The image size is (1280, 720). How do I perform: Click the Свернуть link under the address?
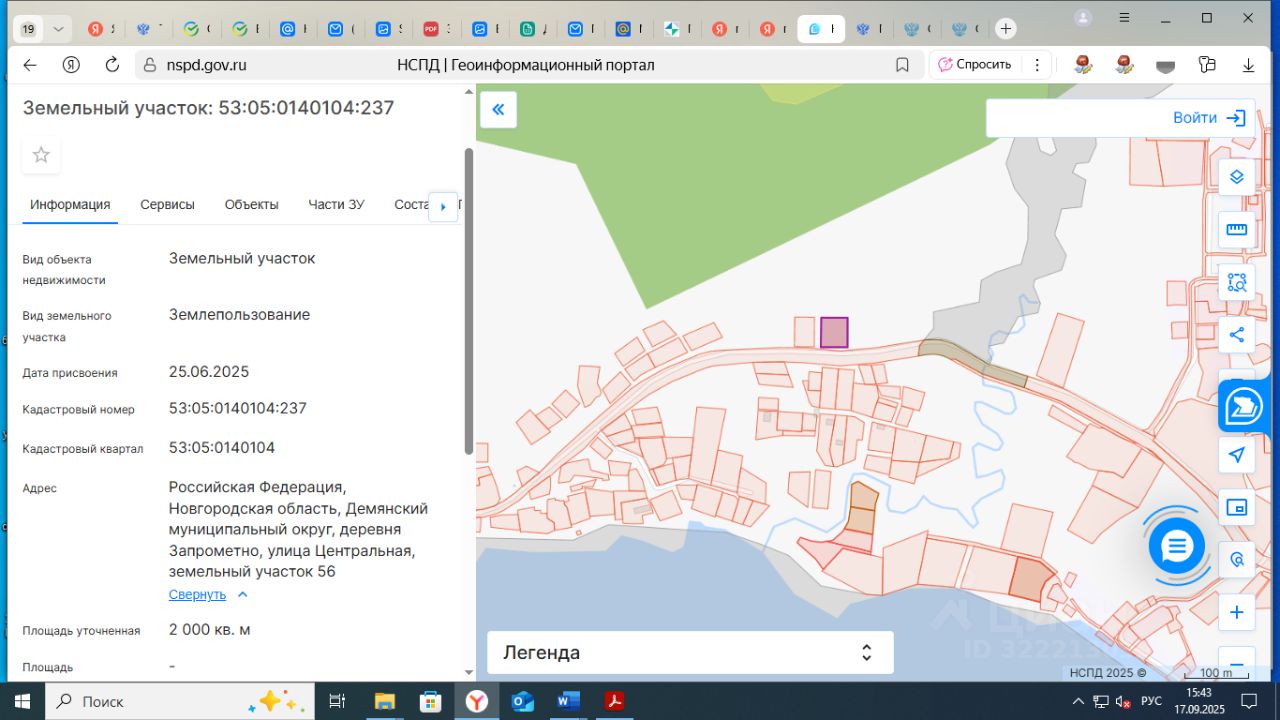(x=198, y=594)
